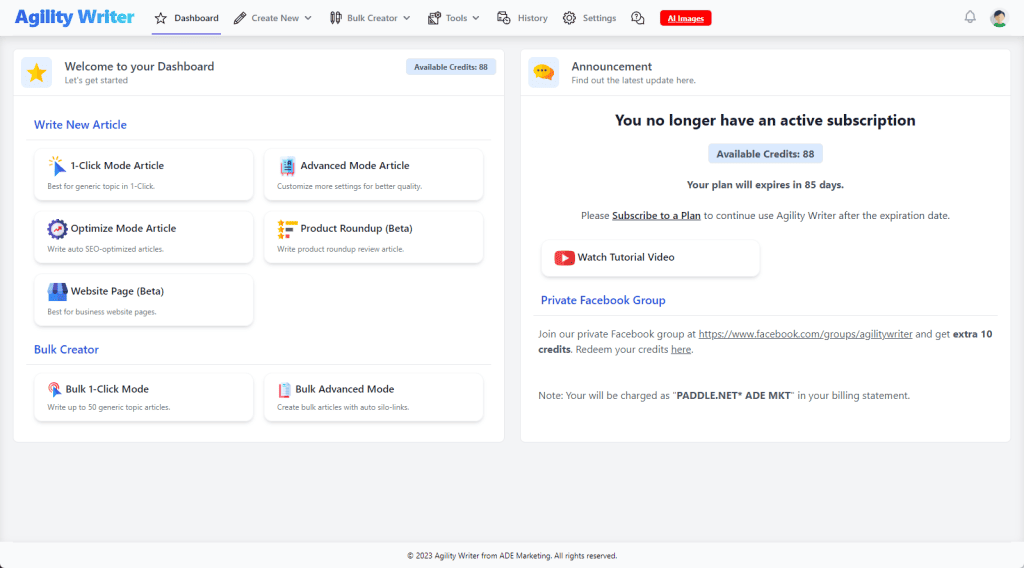Click the PADDLE.NET billing note text

point(724,396)
